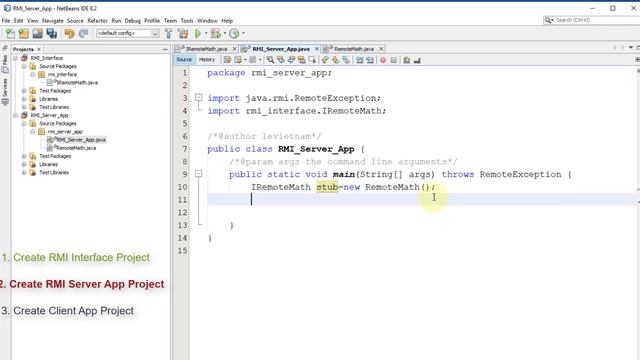640x360 pixels.
Task: Click the Save All toolbar icon
Action: [51, 33]
